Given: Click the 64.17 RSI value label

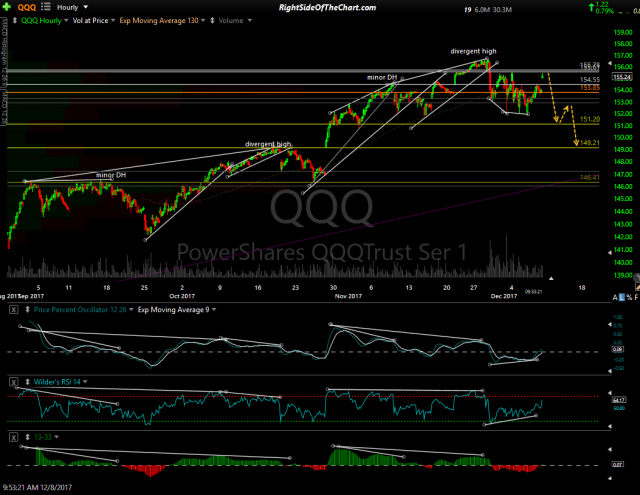Looking at the screenshot, I should click(617, 400).
